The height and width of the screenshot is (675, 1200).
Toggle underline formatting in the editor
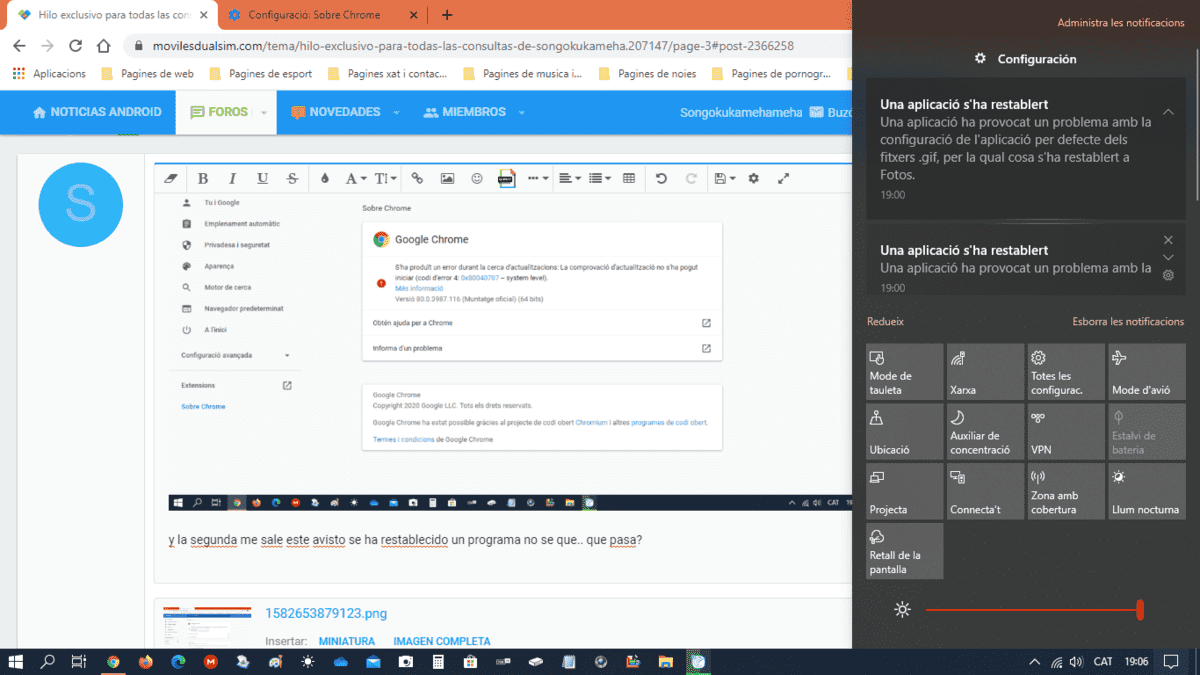262,178
